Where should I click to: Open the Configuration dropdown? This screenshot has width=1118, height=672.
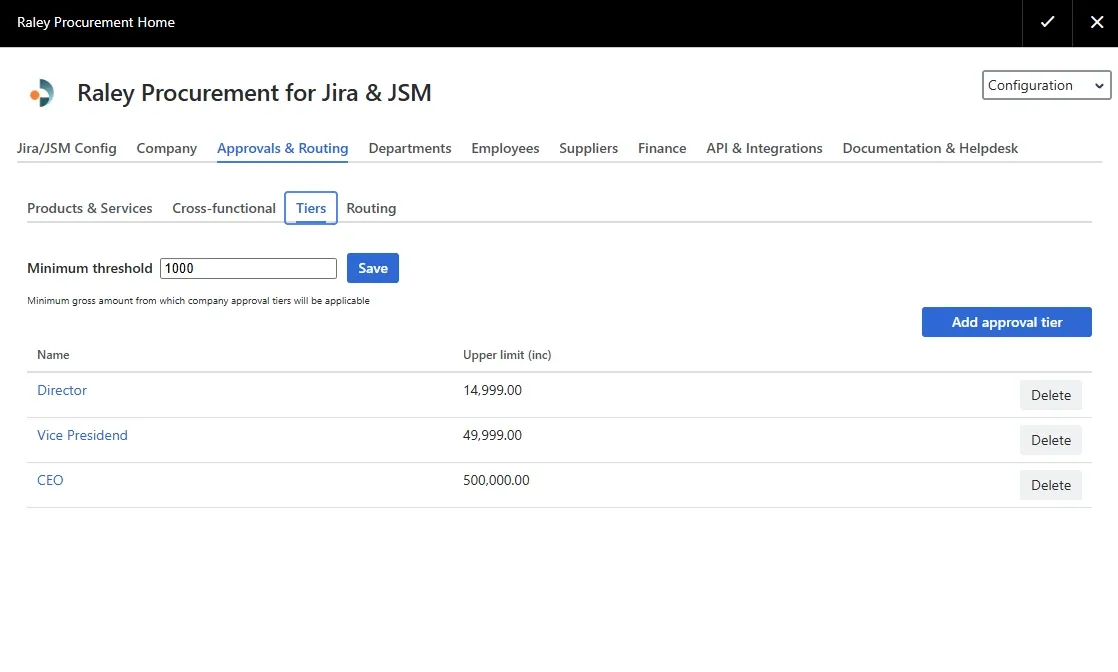(x=1046, y=85)
